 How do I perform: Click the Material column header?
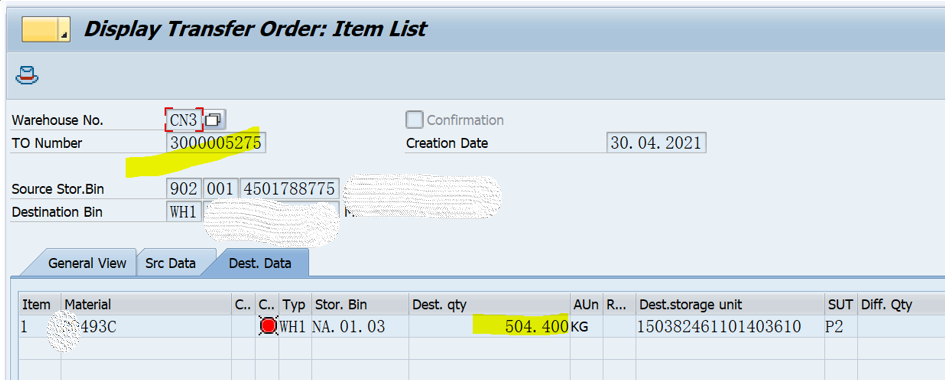click(x=146, y=305)
